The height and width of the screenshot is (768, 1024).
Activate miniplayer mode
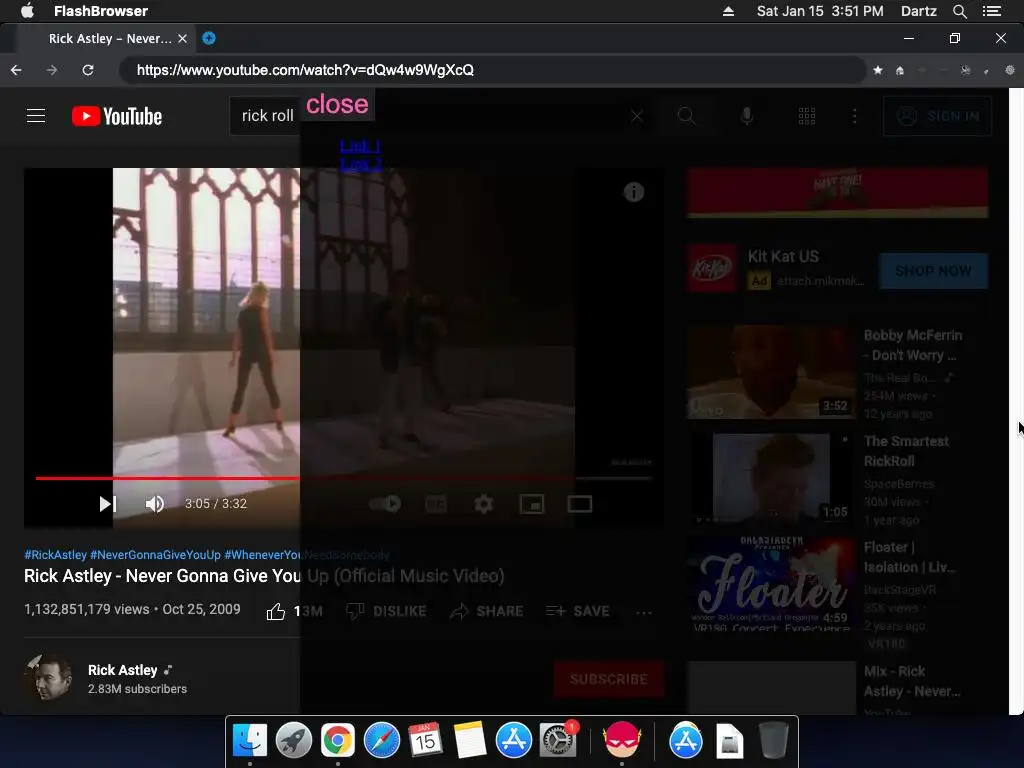532,504
